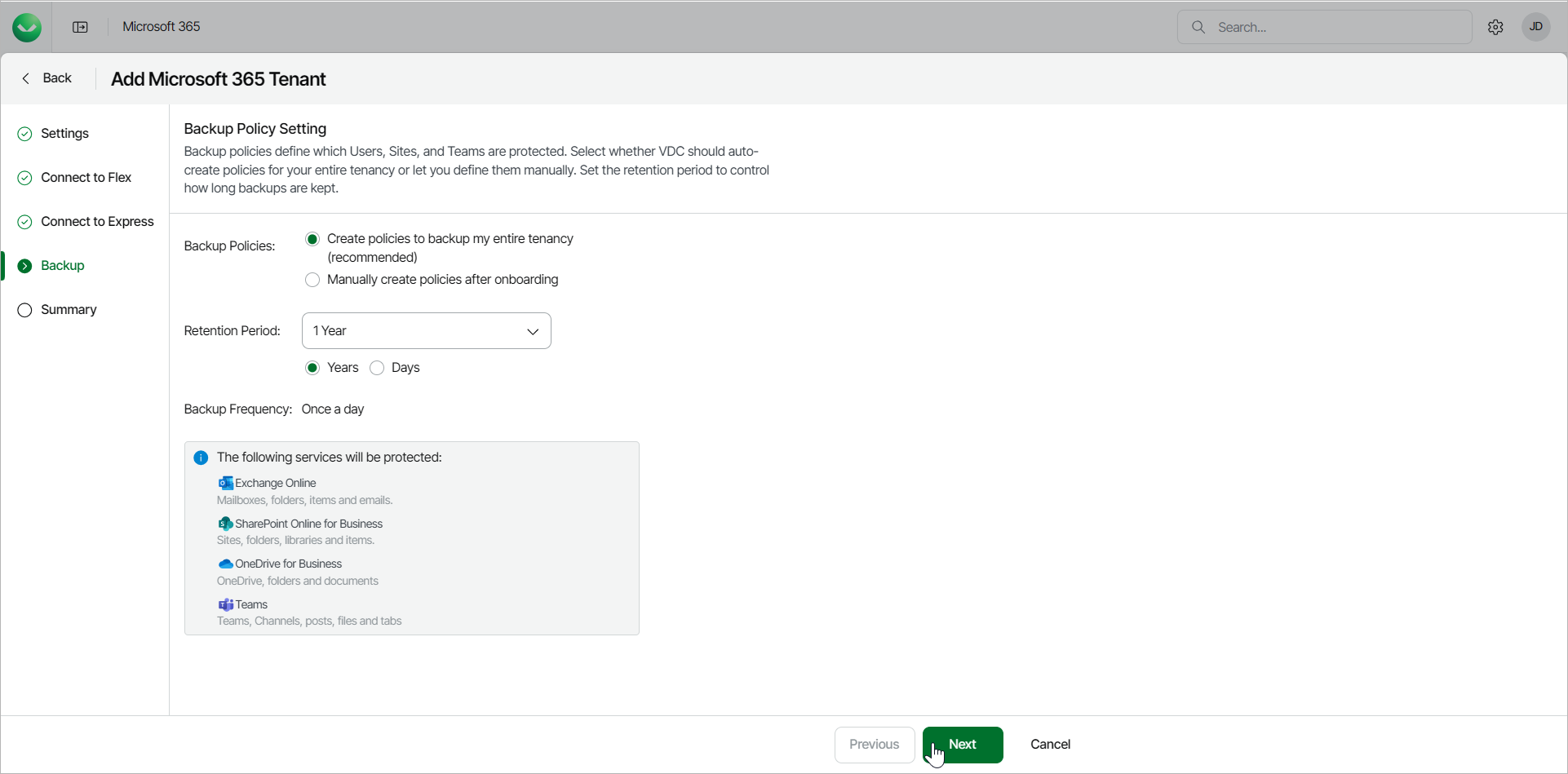Image resolution: width=1568 pixels, height=774 pixels.
Task: Click the Next button
Action: [x=963, y=745]
